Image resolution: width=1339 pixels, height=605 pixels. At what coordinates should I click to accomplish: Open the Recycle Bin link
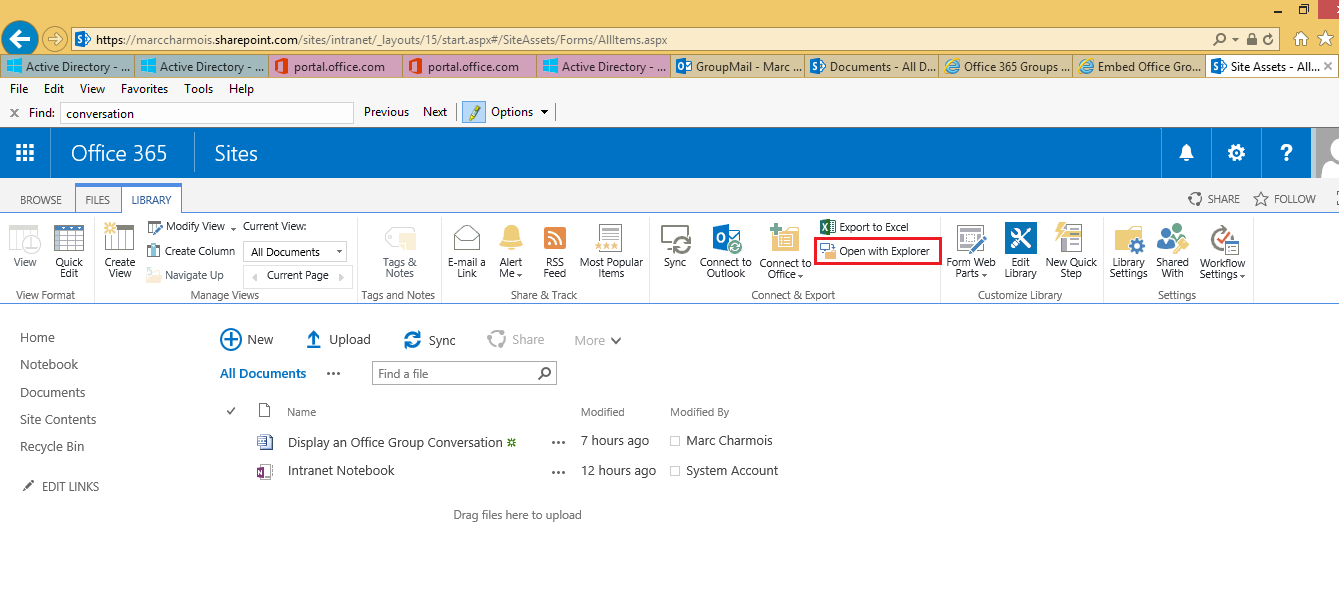52,446
